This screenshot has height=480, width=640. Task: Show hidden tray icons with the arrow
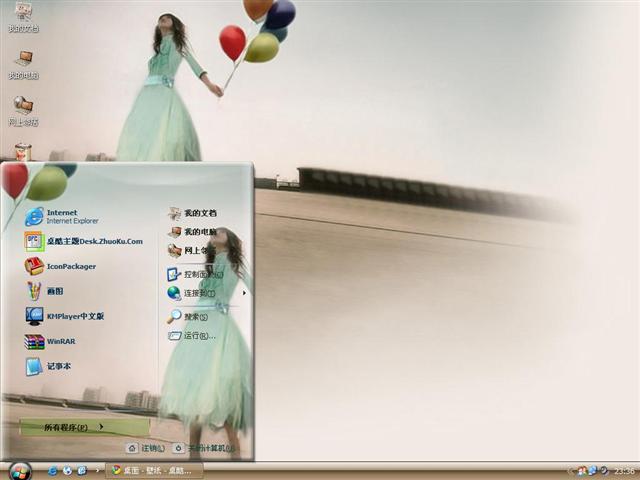coord(570,470)
